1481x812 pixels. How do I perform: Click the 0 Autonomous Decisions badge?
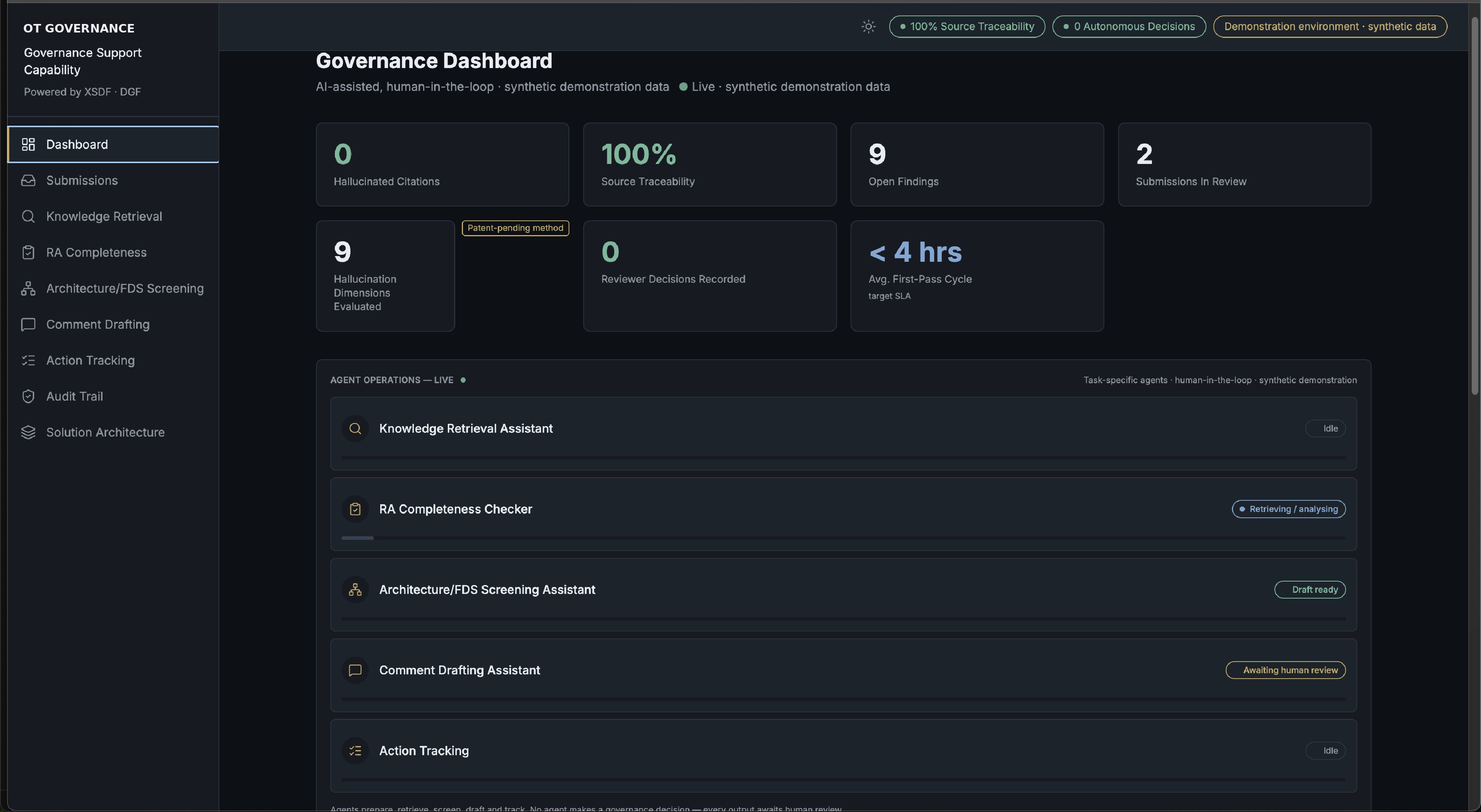(x=1129, y=26)
